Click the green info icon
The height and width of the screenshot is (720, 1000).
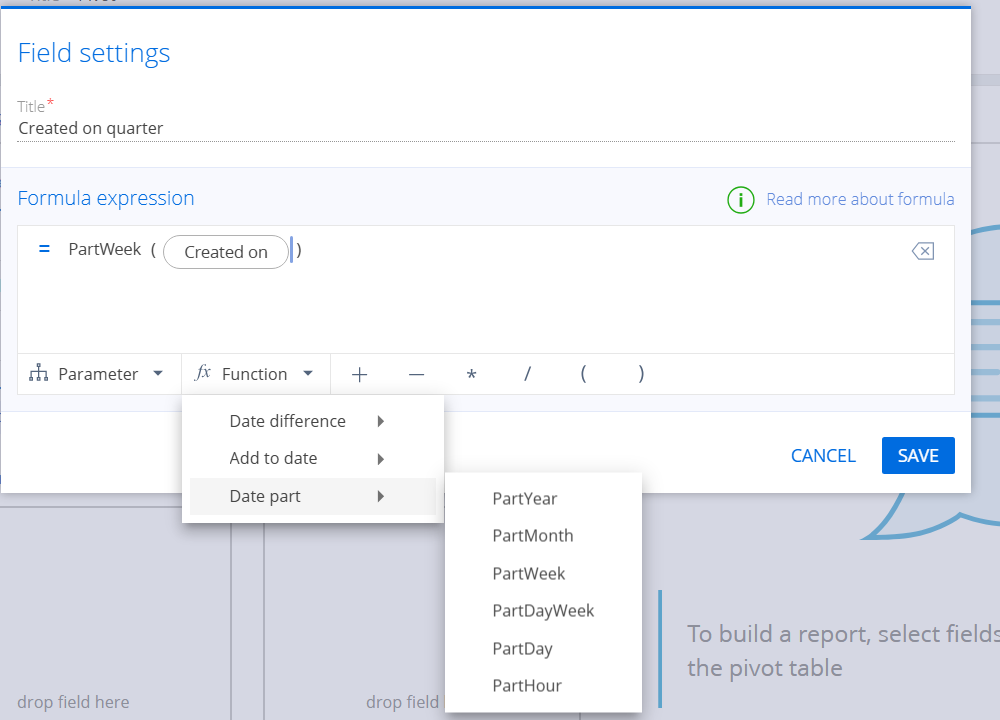point(740,200)
